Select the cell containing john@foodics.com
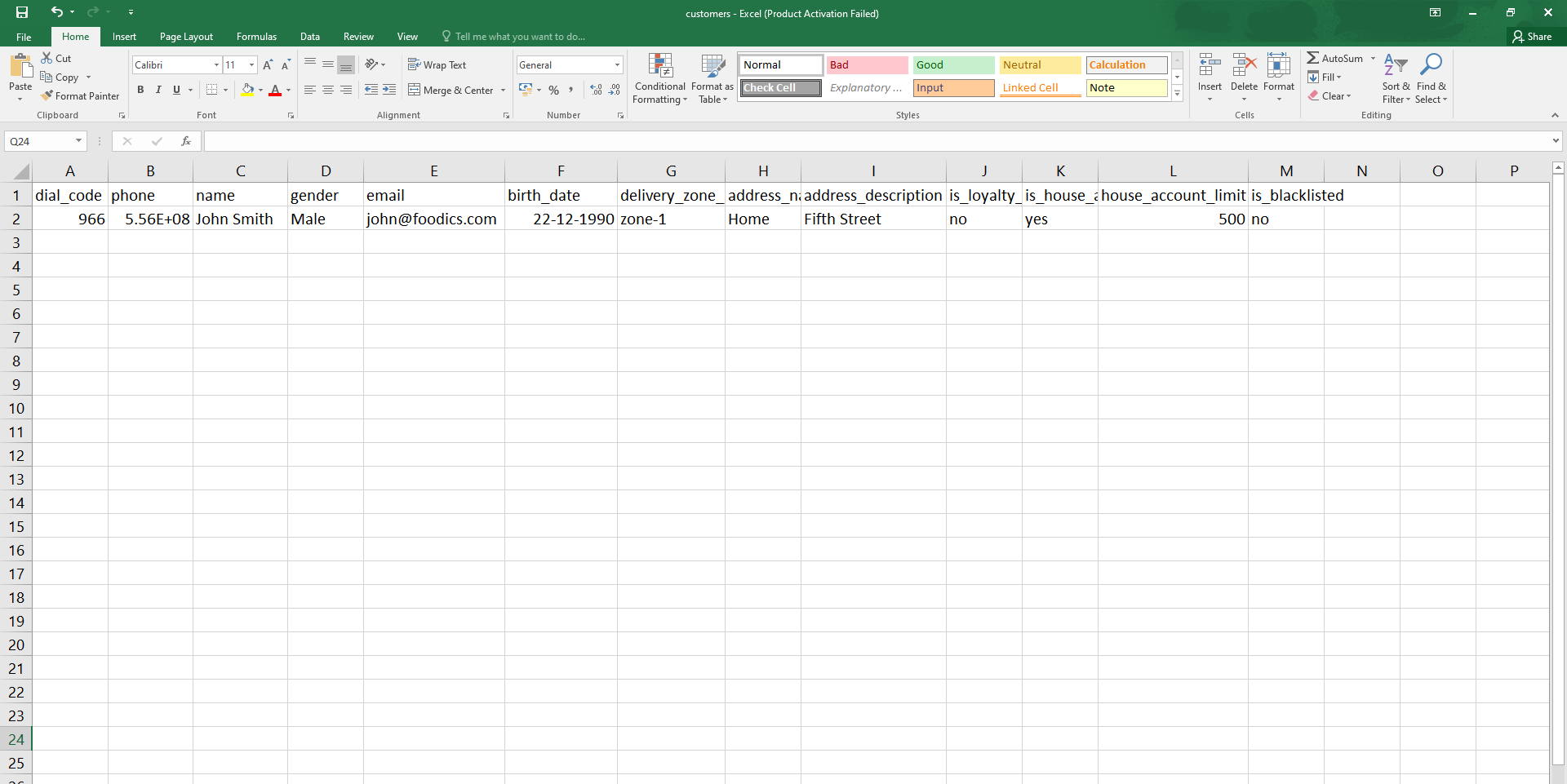This screenshot has width=1567, height=784. click(433, 219)
